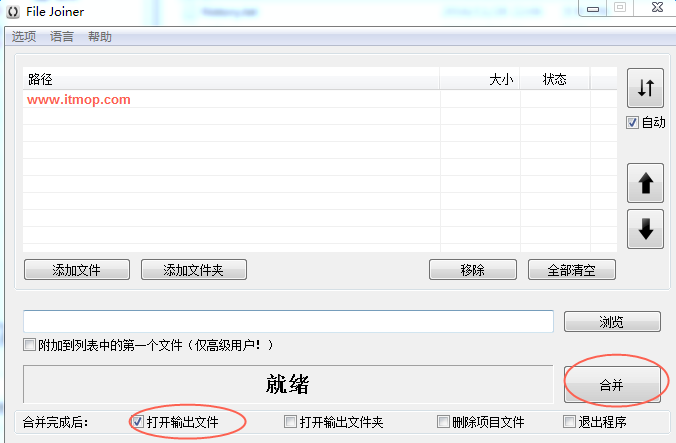Sort list by the 路径 column header
The height and width of the screenshot is (443, 676).
[x=231, y=79]
